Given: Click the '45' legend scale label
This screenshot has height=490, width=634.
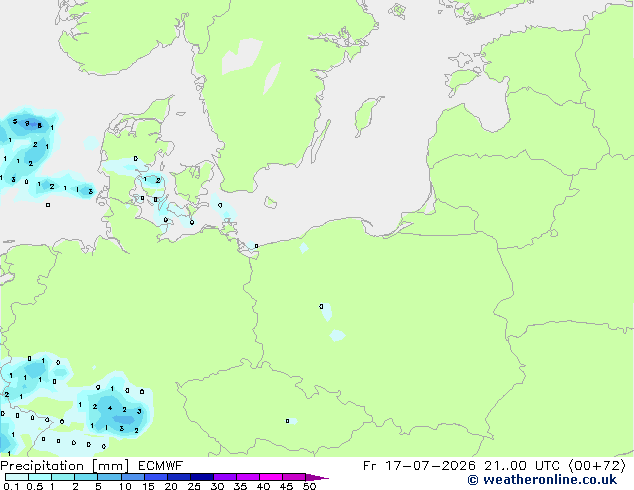Looking at the screenshot, I should [286, 486].
